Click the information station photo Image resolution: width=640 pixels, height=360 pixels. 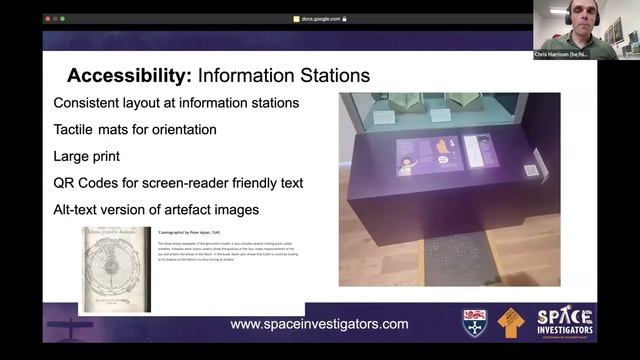coord(449,189)
